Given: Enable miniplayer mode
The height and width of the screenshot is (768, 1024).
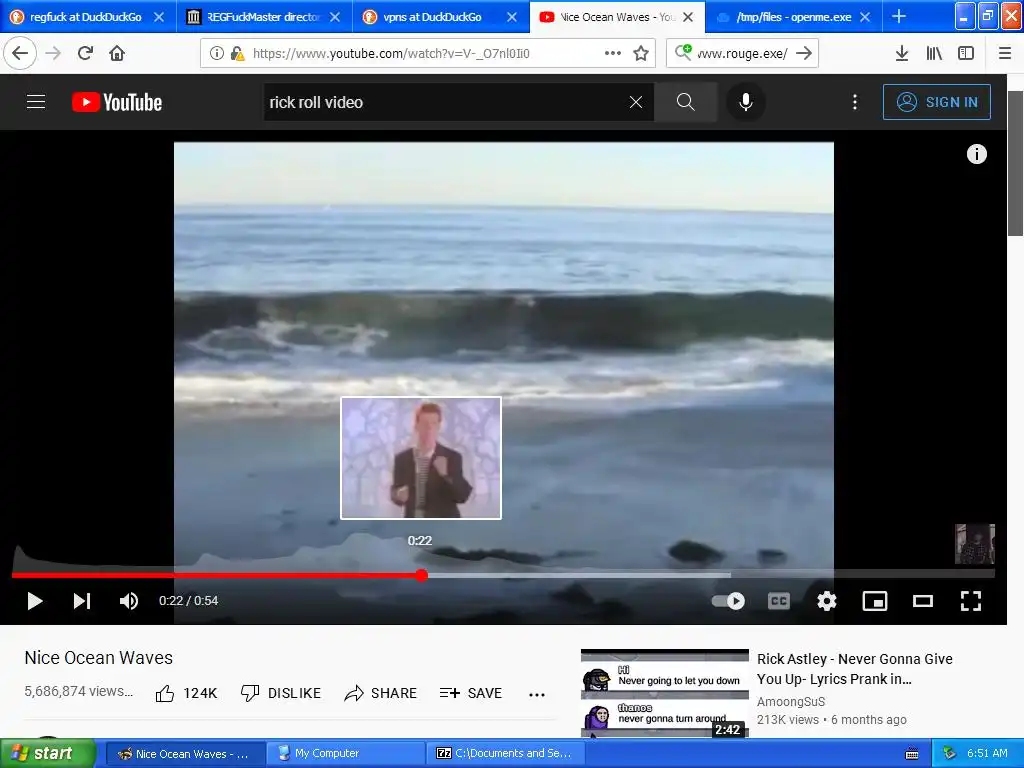Looking at the screenshot, I should [x=875, y=601].
